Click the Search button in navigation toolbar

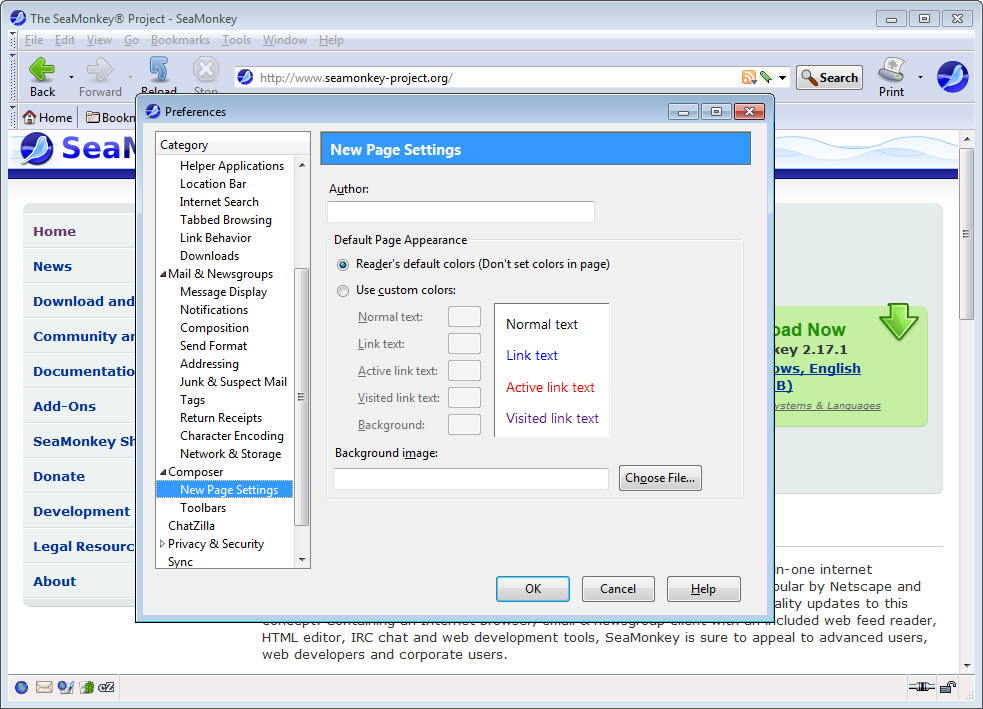(829, 78)
